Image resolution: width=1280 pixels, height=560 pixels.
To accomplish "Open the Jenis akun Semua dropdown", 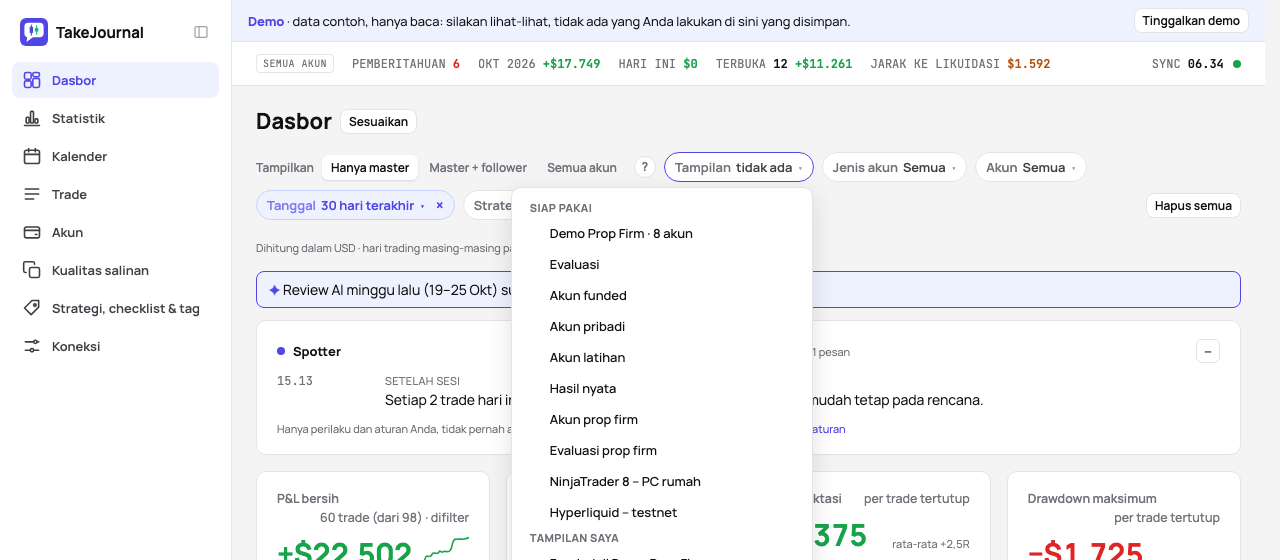I will click(894, 167).
